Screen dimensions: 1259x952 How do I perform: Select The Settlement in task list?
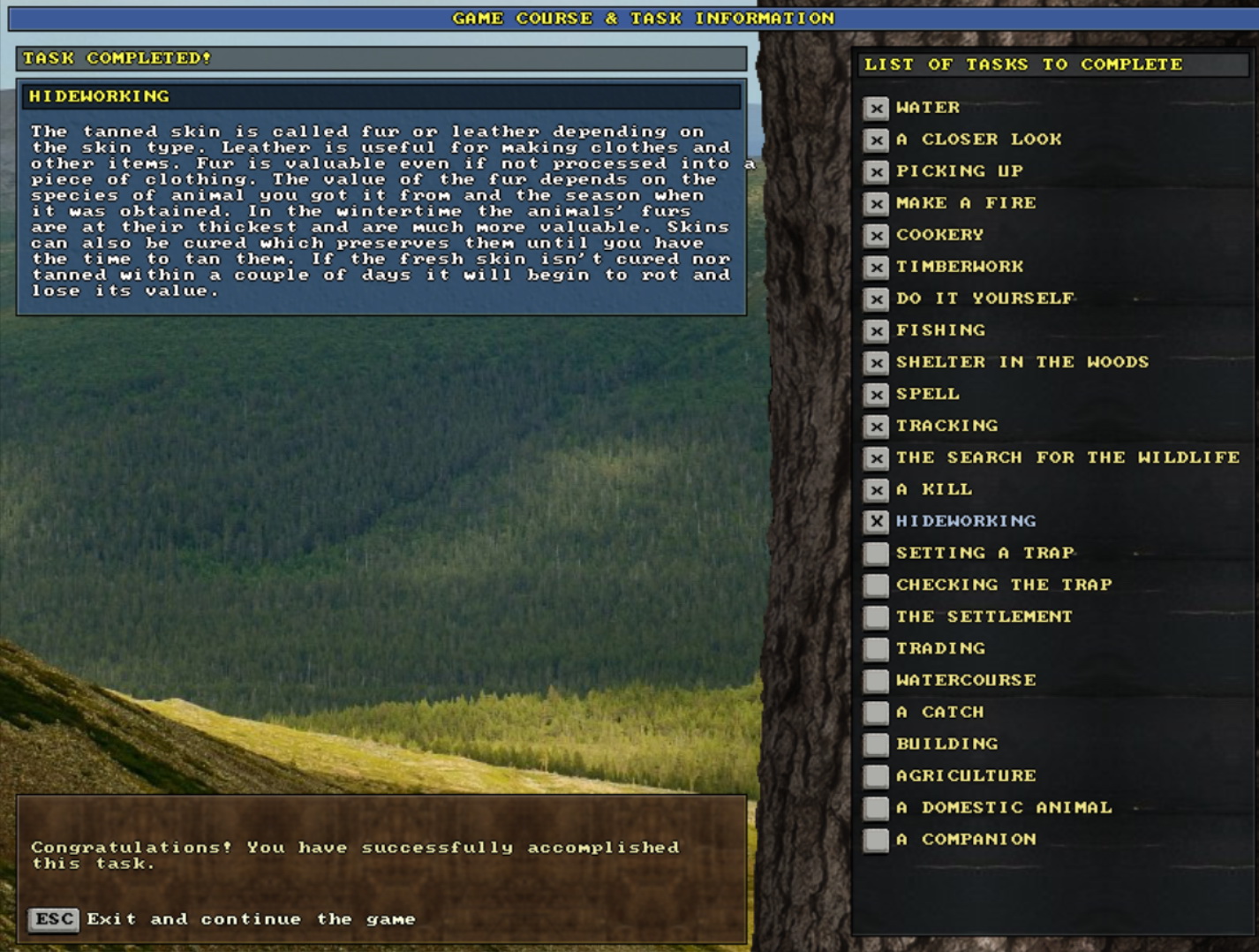(984, 616)
